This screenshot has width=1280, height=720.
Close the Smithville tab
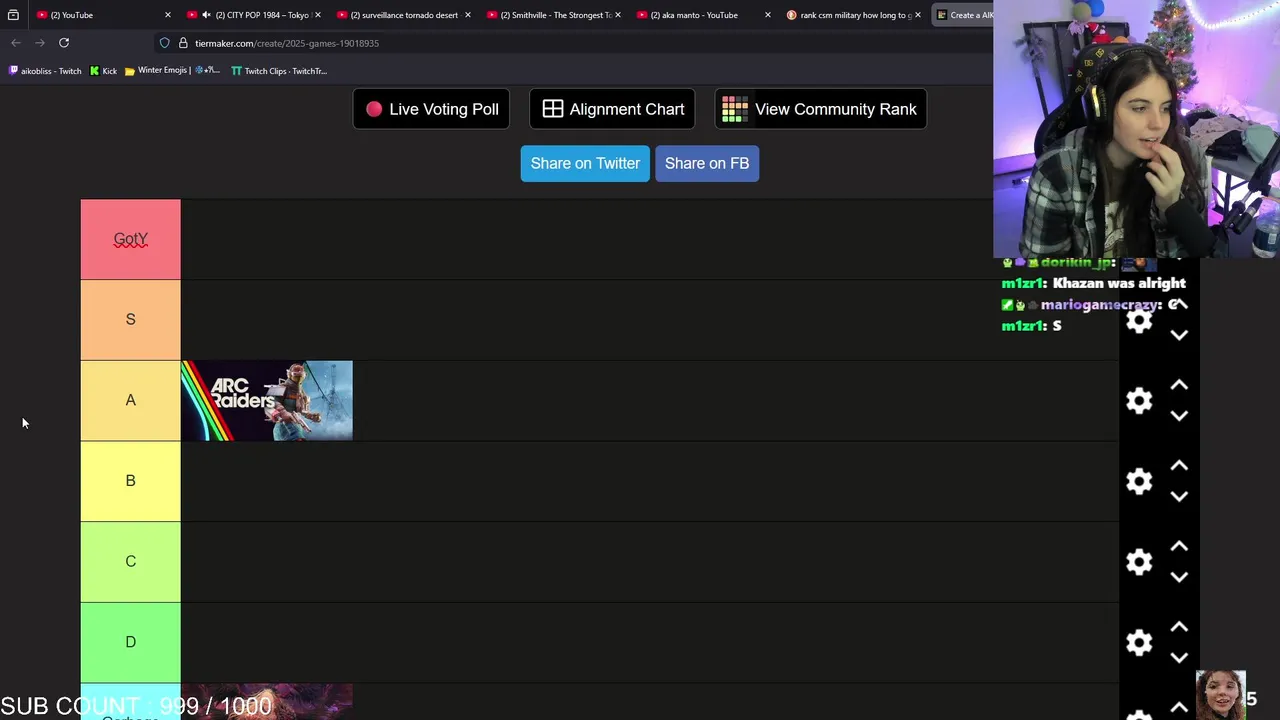point(618,15)
